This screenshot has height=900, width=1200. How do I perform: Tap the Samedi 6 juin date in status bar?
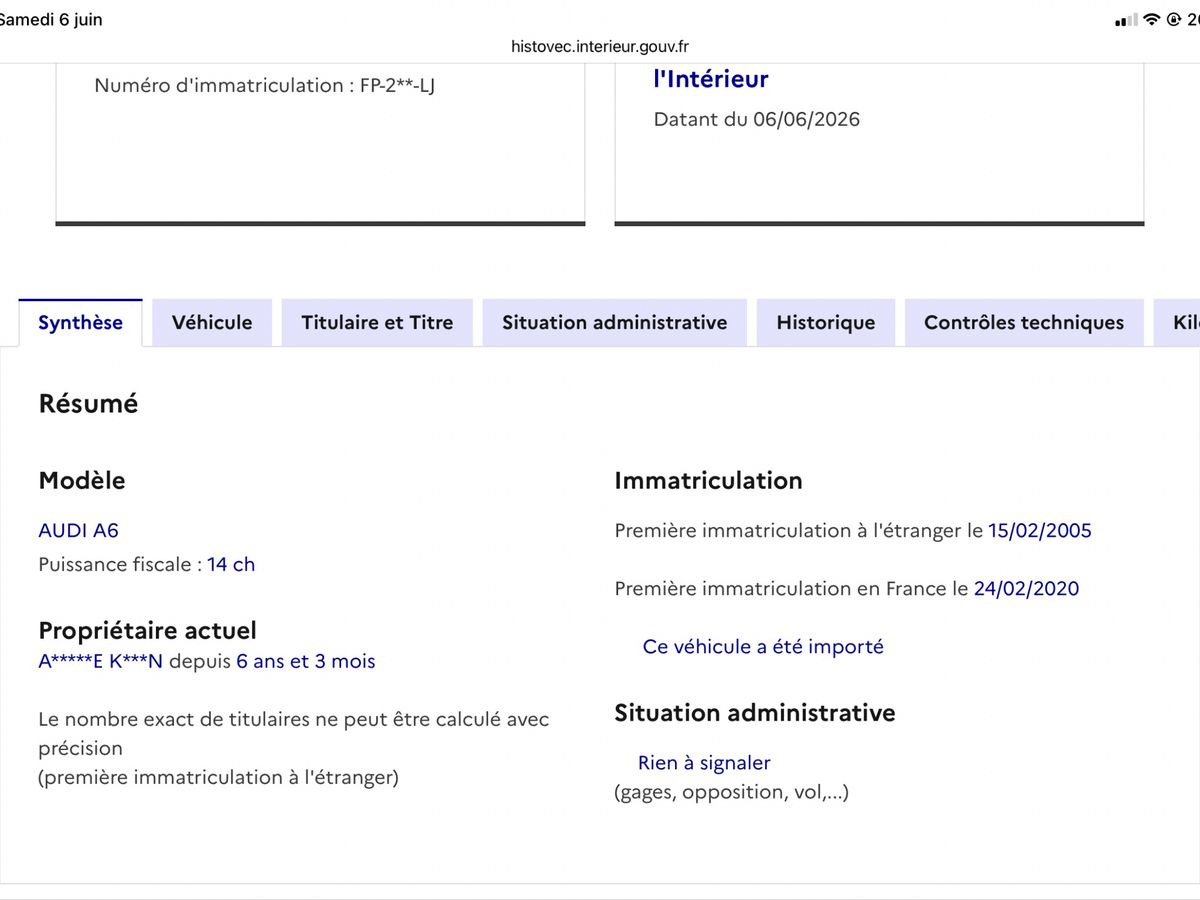(x=50, y=19)
